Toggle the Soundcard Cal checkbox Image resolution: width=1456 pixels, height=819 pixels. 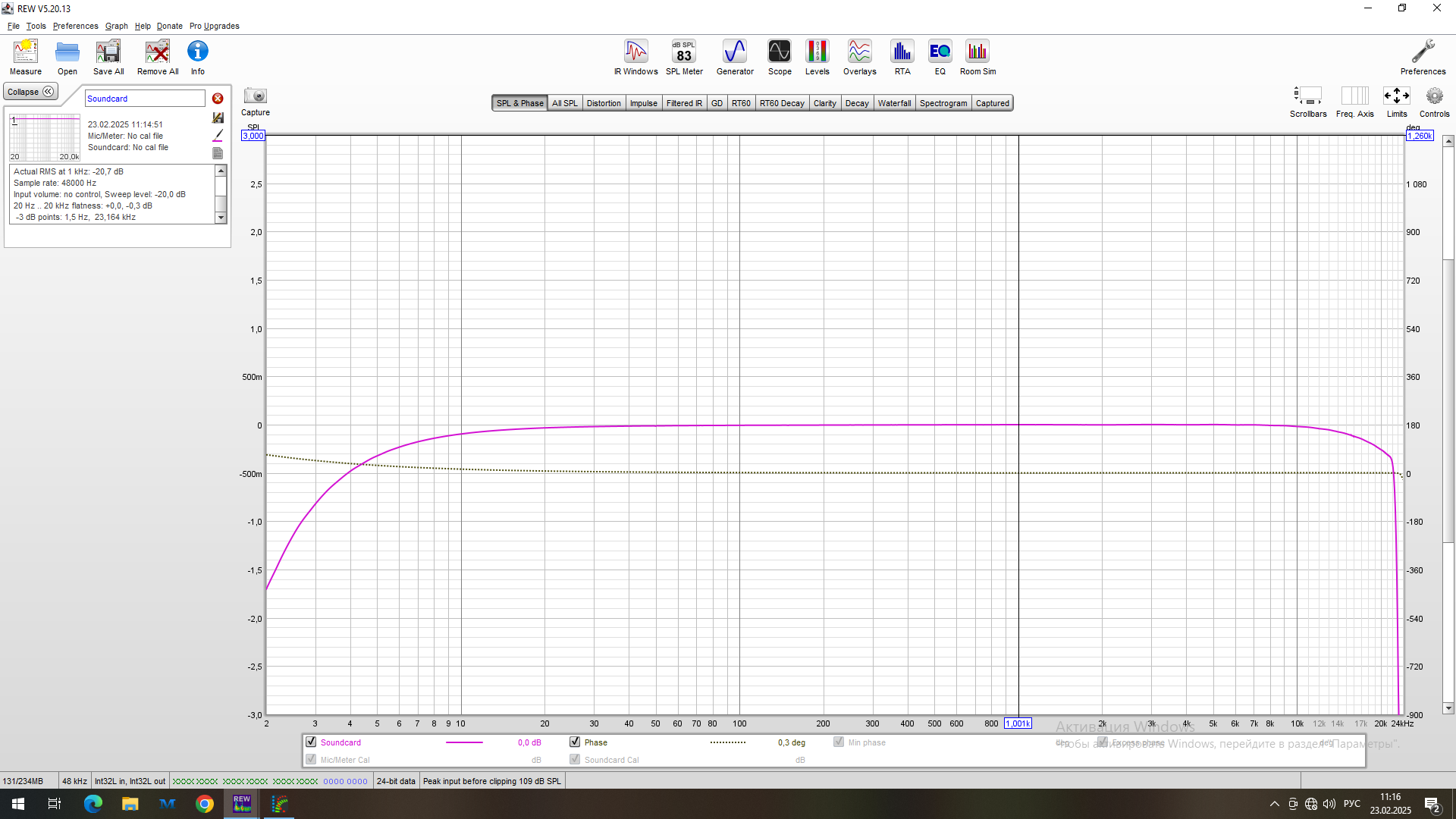point(575,760)
